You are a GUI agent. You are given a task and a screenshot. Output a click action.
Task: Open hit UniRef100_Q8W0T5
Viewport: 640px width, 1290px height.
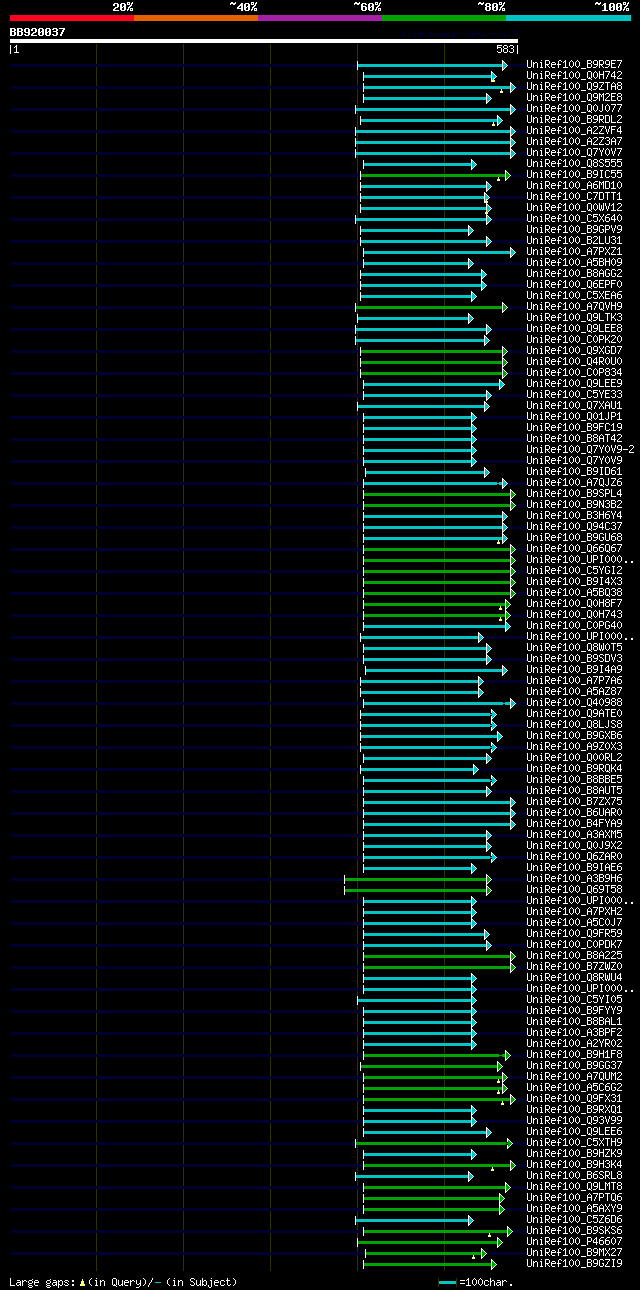coord(574,647)
